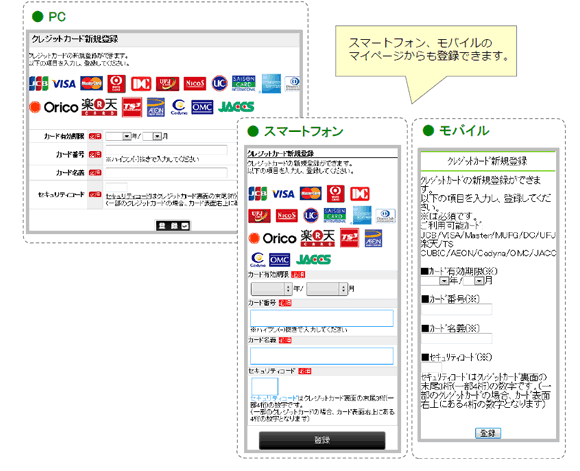Click the blue セキュリティコード link in smartphone form

pyautogui.click(x=274, y=398)
